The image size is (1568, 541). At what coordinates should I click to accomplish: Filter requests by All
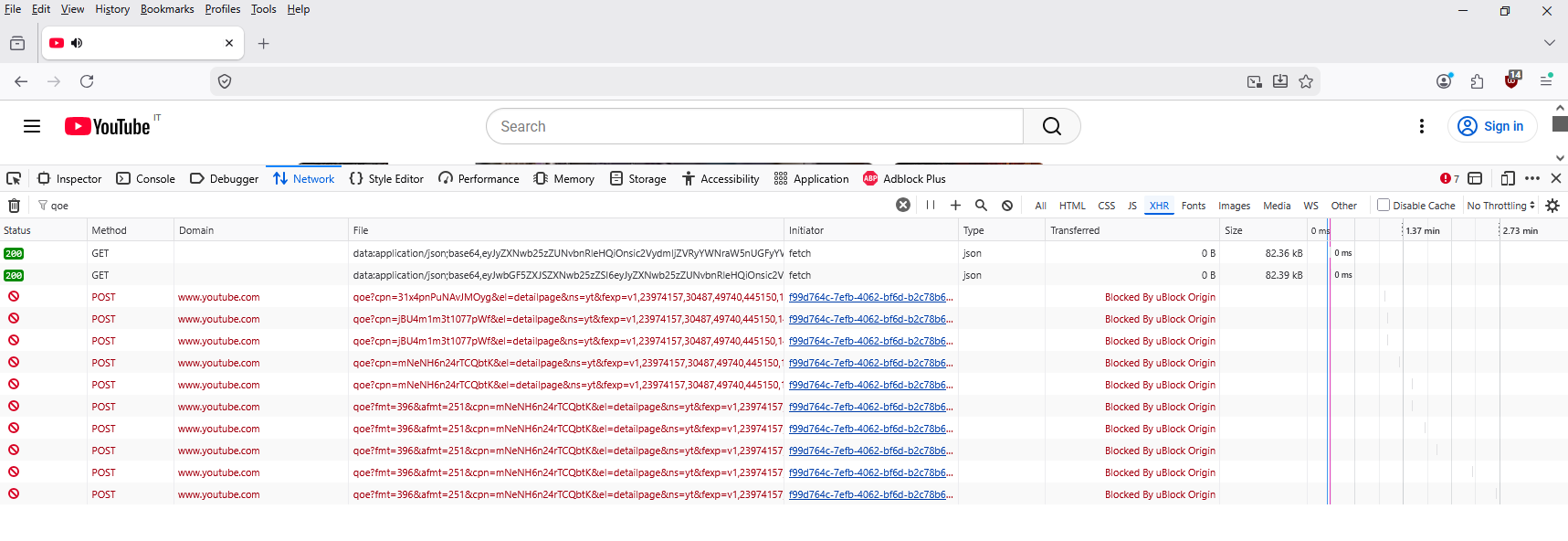tap(1040, 206)
